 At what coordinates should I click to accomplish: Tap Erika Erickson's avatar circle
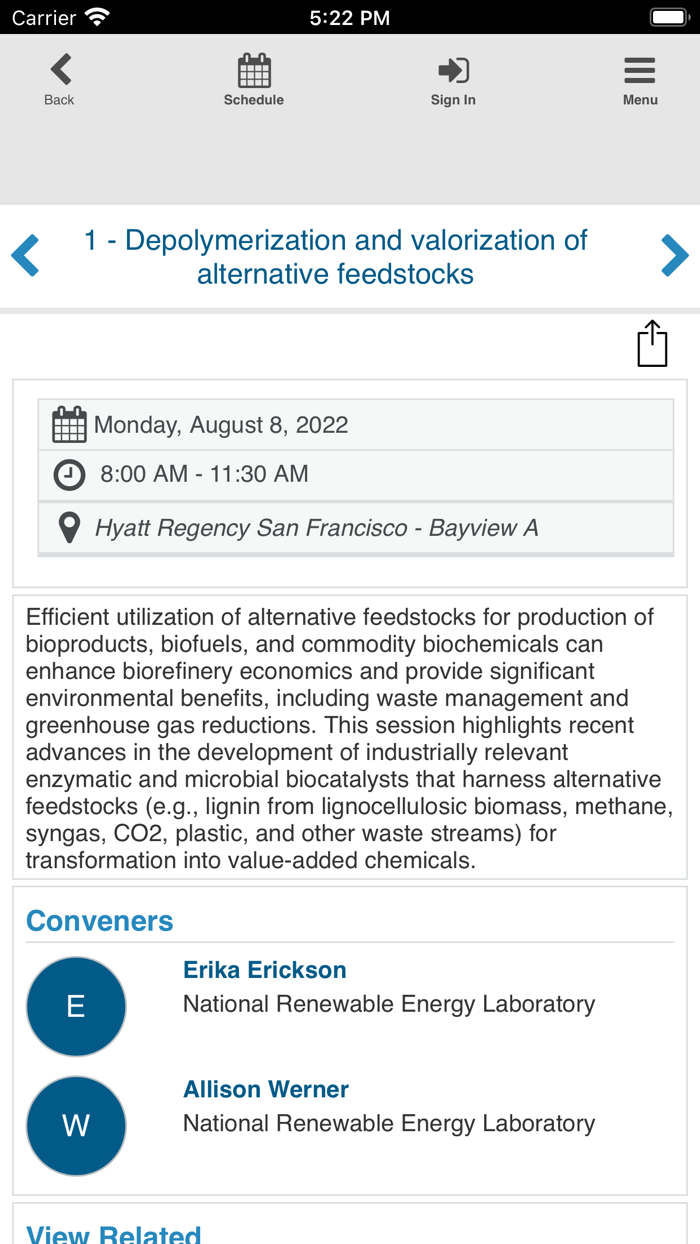point(76,1006)
